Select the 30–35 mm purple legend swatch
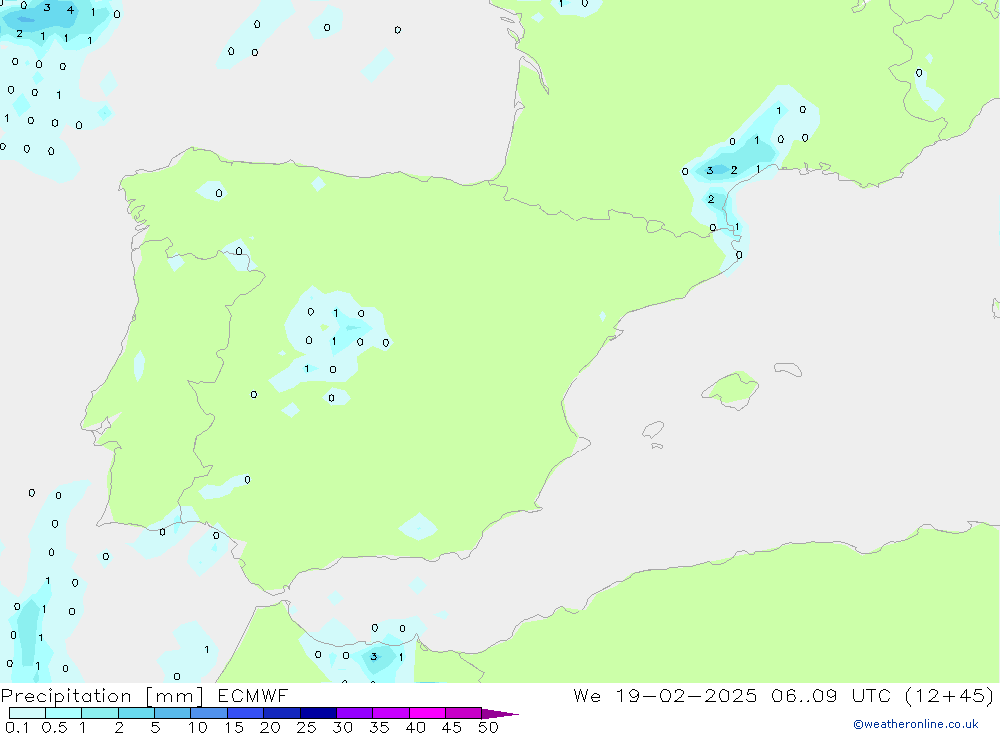The width and height of the screenshot is (1000, 733). [355, 713]
